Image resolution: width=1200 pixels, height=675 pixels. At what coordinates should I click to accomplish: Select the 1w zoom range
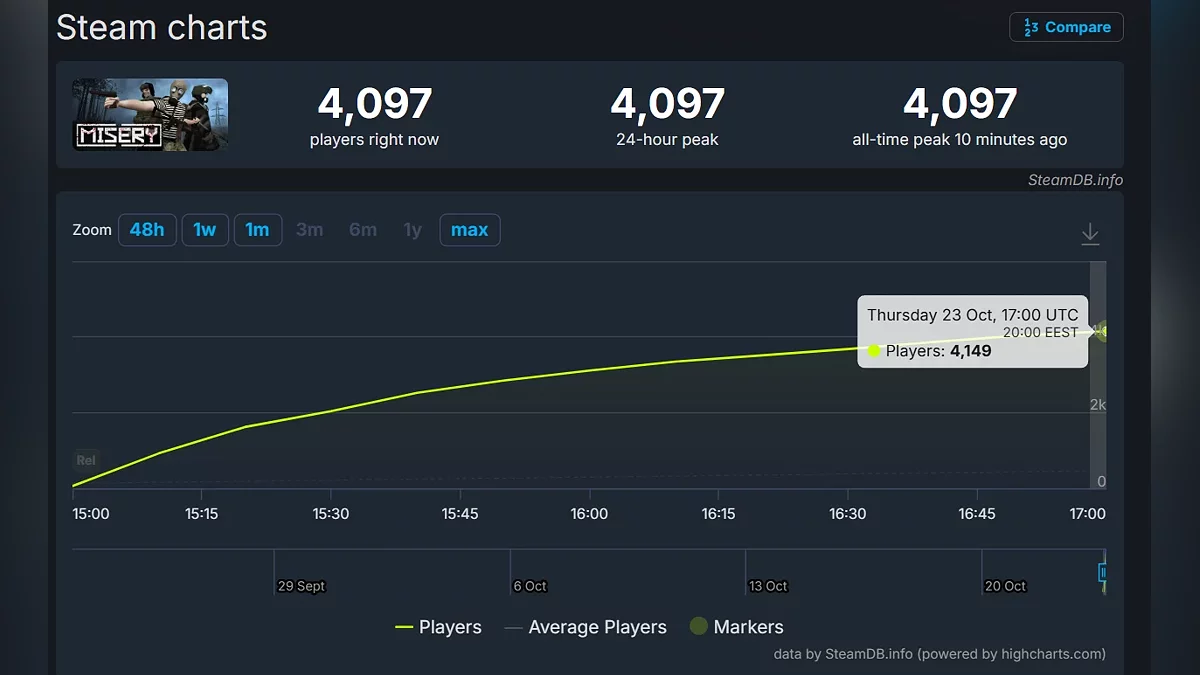click(205, 230)
